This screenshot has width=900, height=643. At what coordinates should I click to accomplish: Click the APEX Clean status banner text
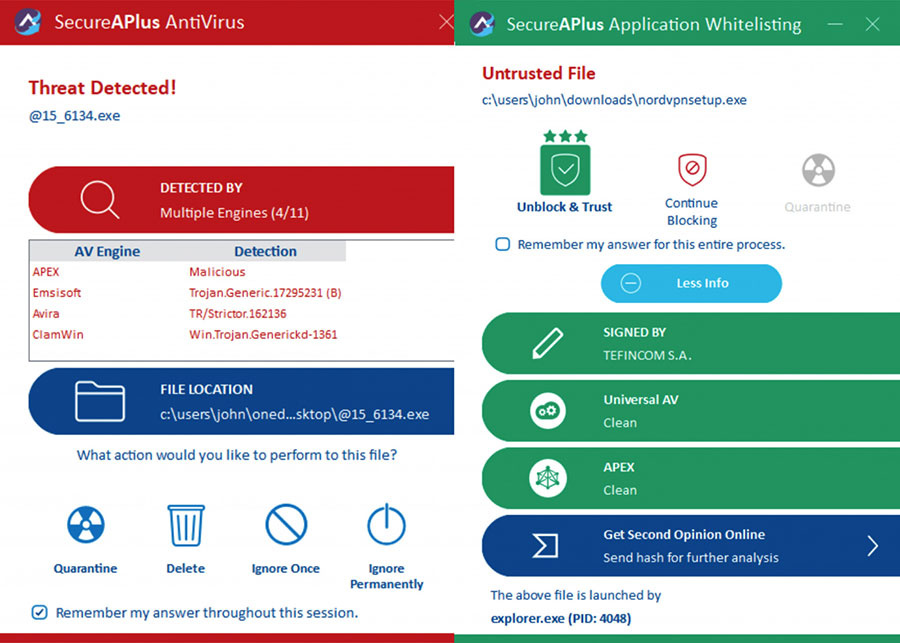tap(620, 490)
